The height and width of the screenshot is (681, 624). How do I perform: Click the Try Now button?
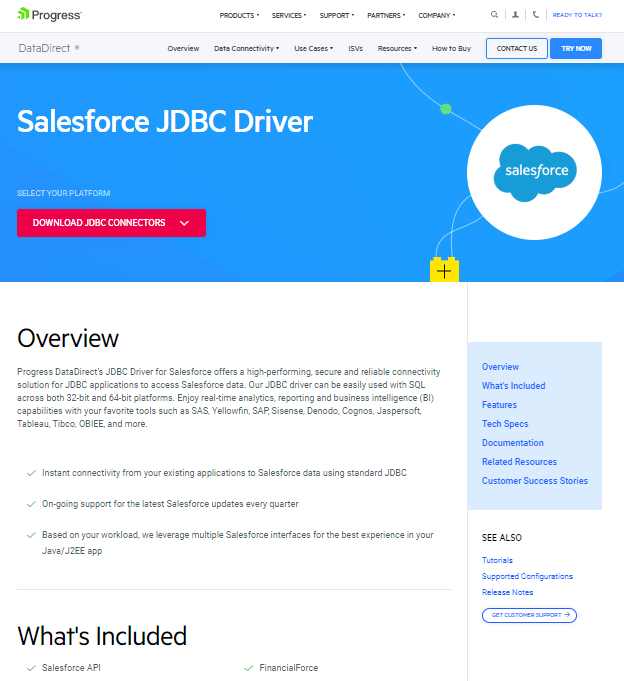point(576,48)
